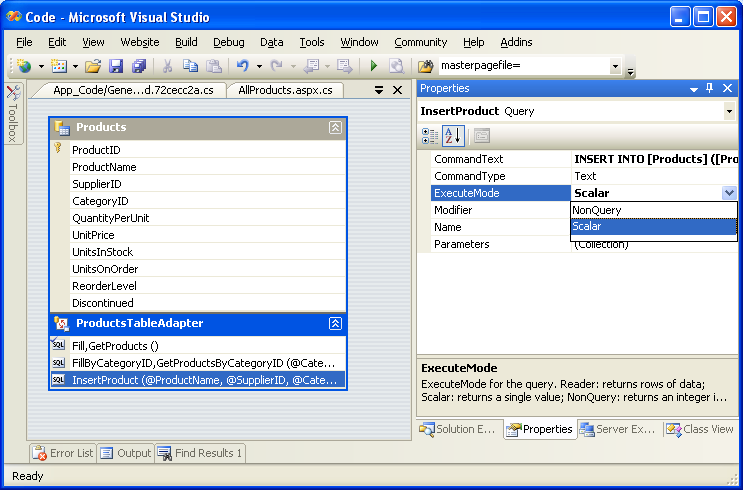743x490 pixels.
Task: Toggle auto-hide pin on Properties panel
Action: (x=710, y=89)
